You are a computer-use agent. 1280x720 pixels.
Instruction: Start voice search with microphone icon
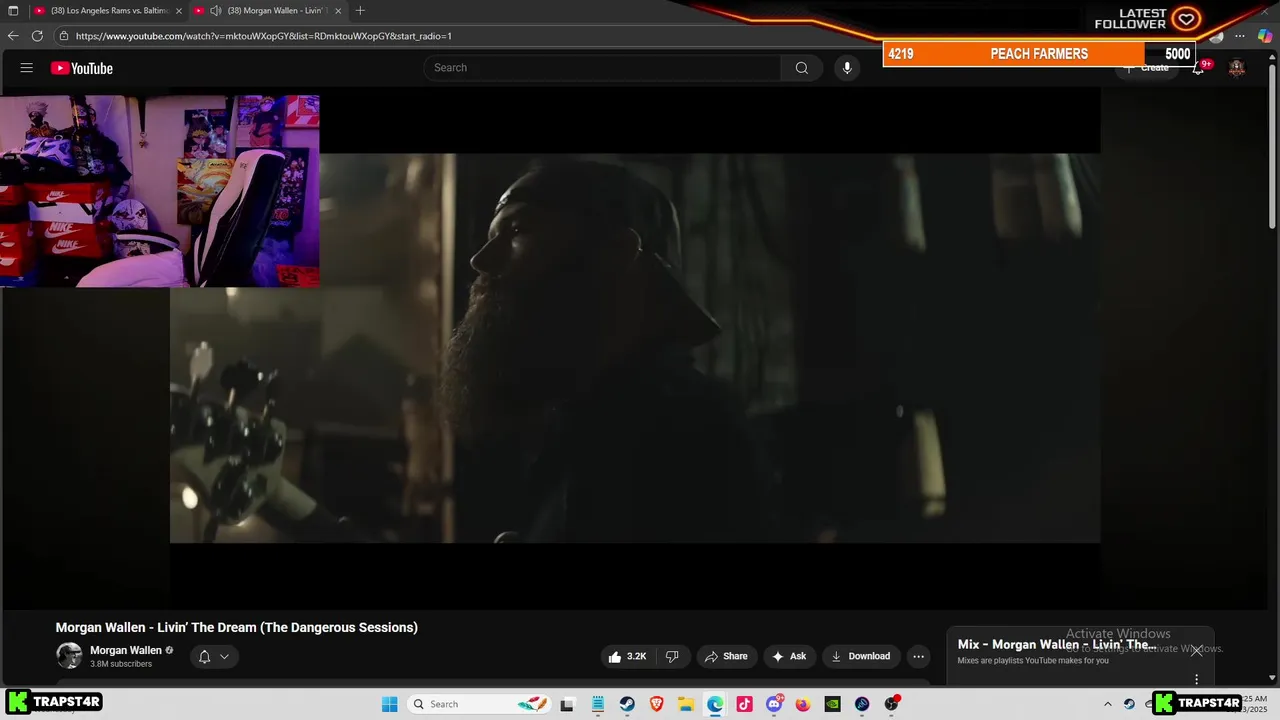(x=847, y=68)
